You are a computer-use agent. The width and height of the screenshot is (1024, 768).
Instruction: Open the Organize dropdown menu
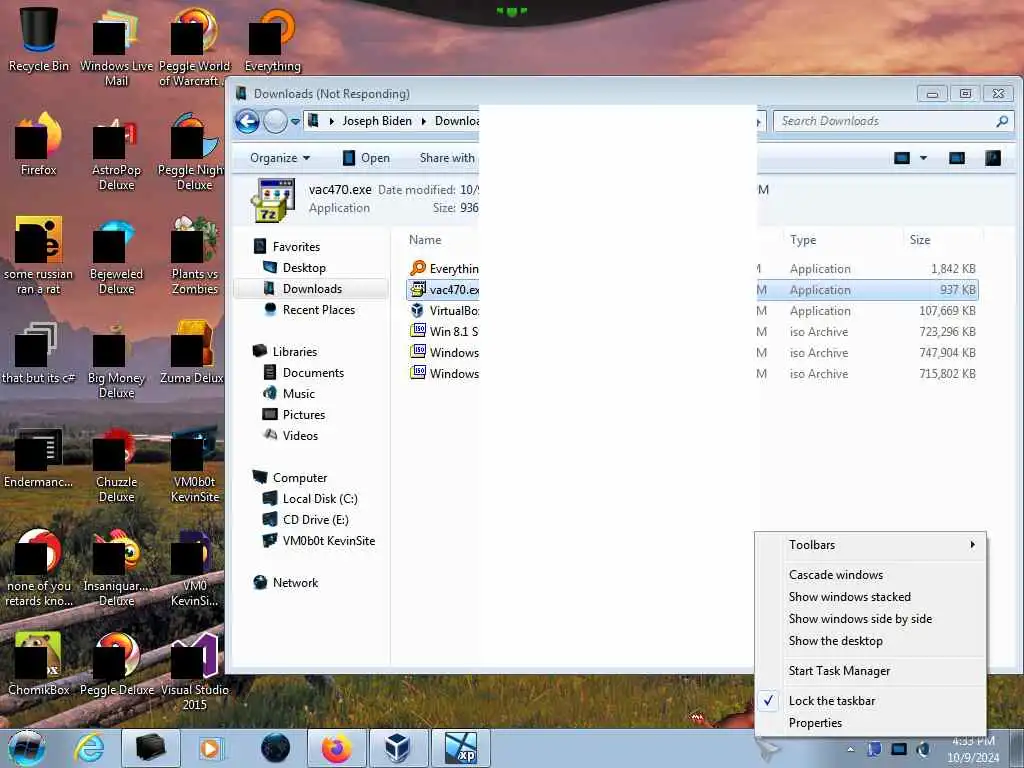[280, 158]
